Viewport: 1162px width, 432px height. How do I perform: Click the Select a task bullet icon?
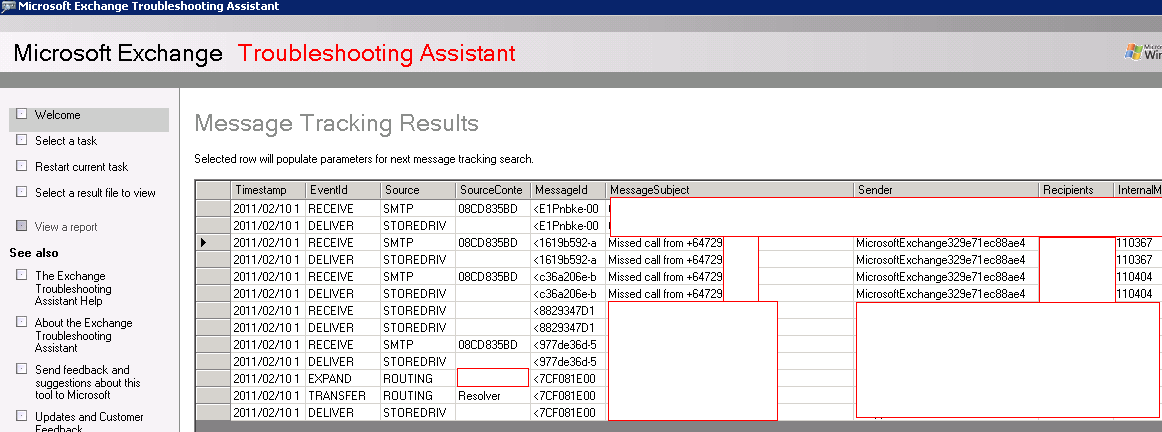(x=21, y=140)
